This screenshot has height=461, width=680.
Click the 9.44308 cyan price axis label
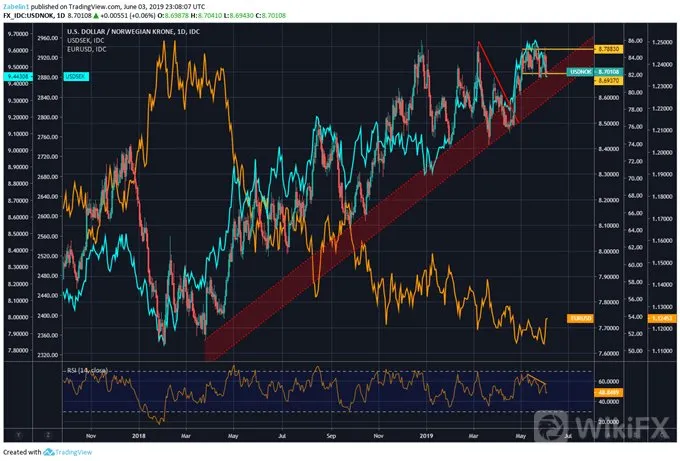(x=18, y=76)
